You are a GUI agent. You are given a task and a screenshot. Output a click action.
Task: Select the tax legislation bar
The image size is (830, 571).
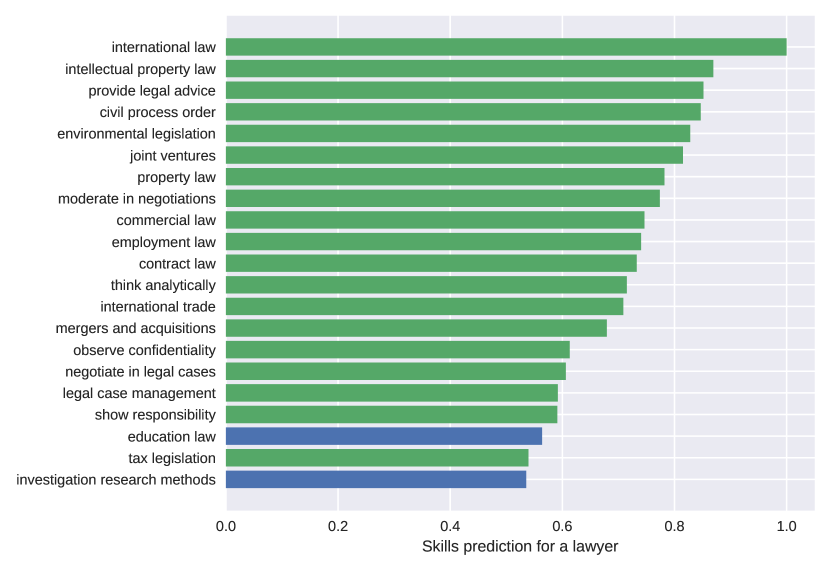(x=377, y=458)
